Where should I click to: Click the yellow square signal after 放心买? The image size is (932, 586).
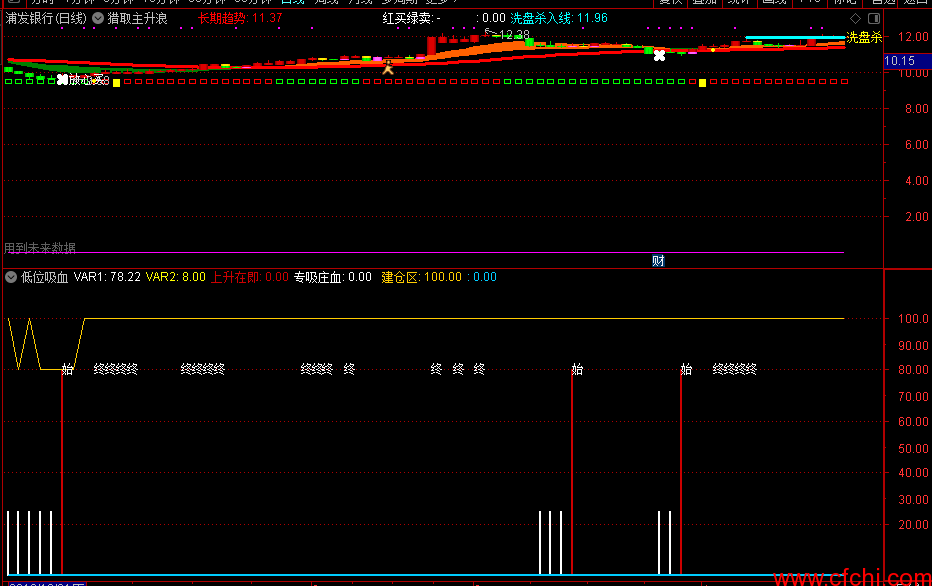coord(116,83)
